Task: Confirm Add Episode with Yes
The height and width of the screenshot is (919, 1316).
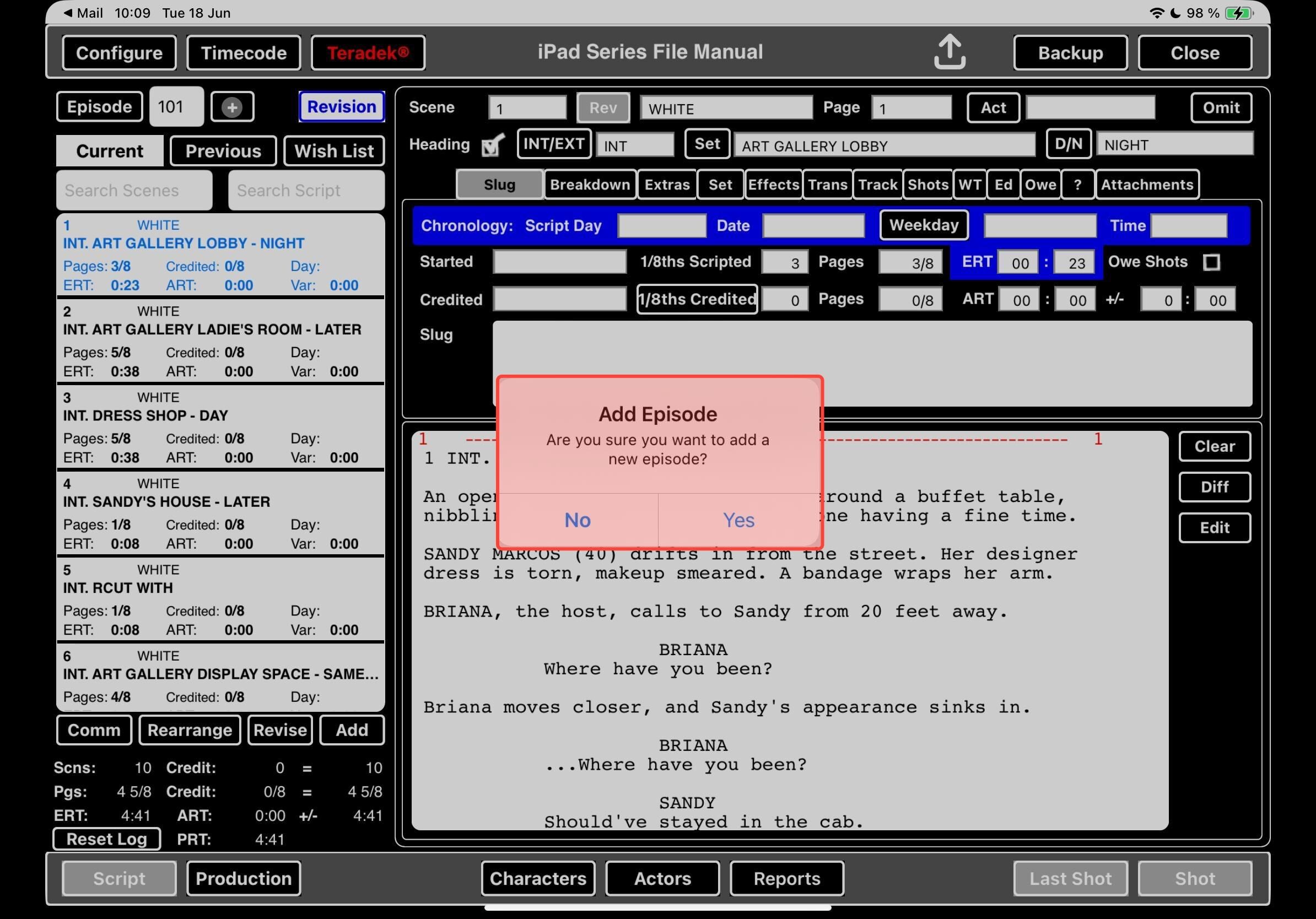Action: click(738, 520)
